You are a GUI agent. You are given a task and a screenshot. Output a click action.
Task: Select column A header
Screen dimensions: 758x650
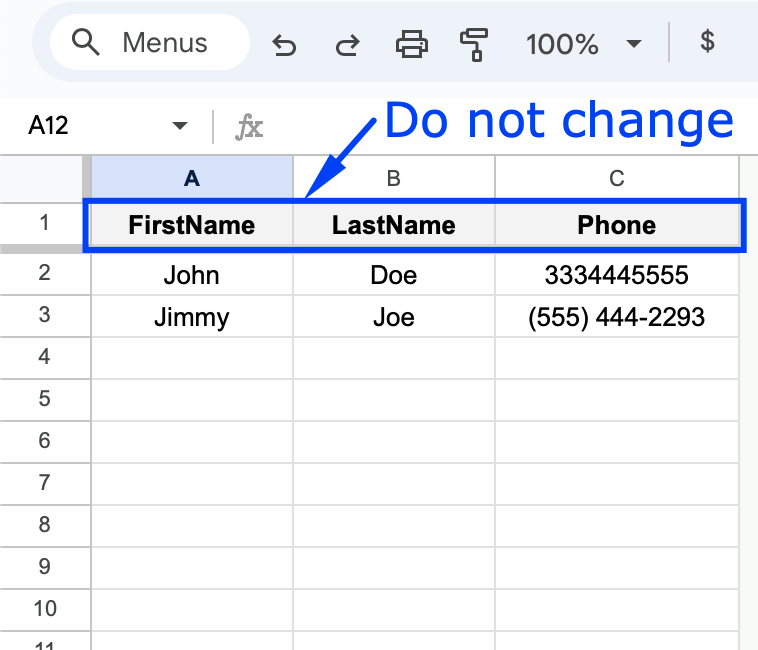point(192,178)
